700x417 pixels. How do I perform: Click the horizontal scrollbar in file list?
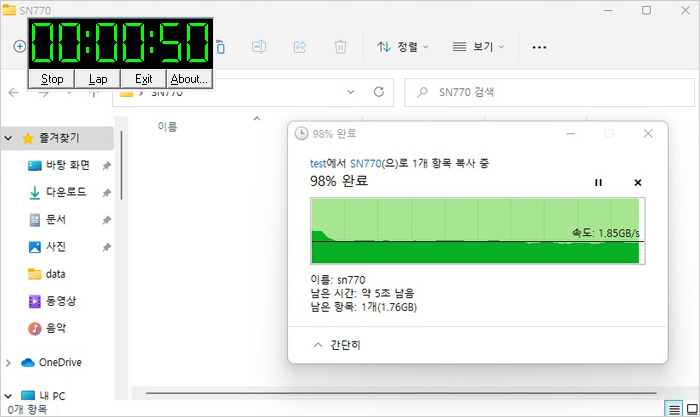[x=401, y=393]
